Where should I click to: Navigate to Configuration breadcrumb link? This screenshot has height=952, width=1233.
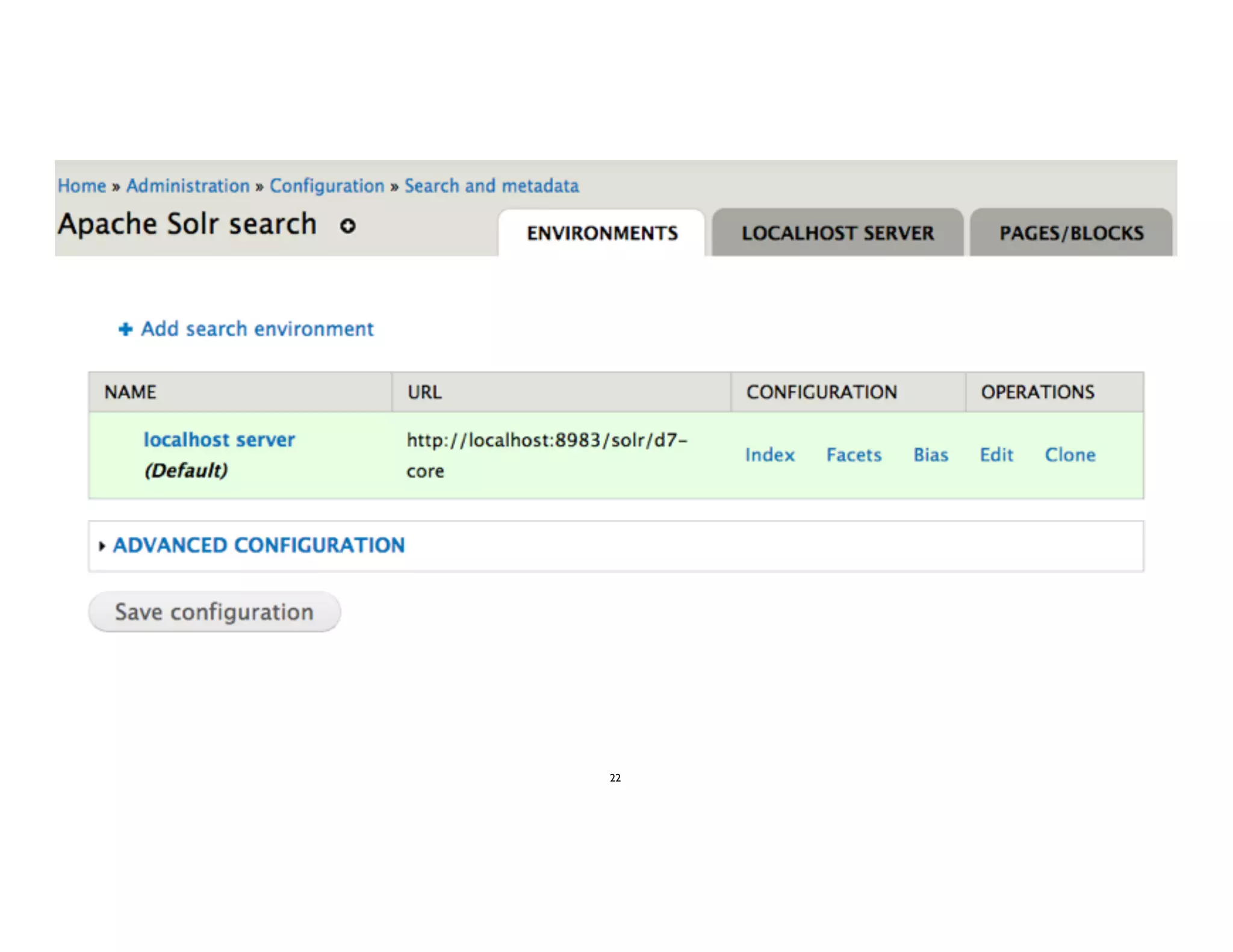point(327,186)
